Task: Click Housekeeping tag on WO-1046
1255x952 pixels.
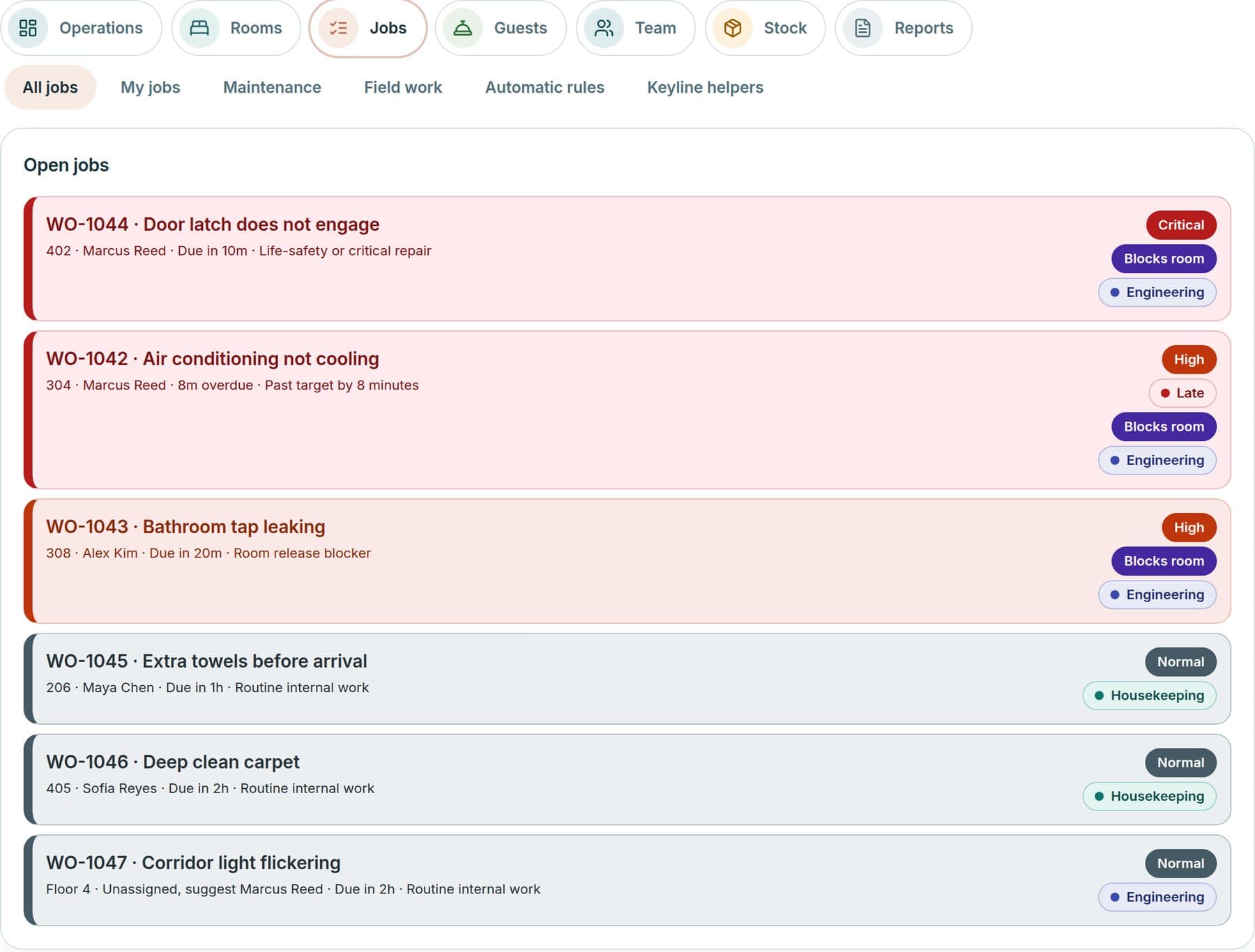Action: (1150, 796)
